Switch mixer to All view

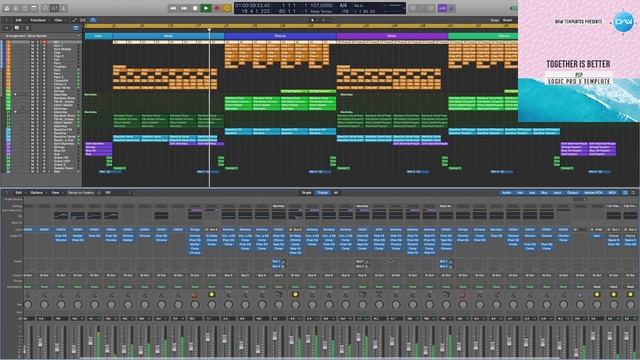tap(336, 193)
